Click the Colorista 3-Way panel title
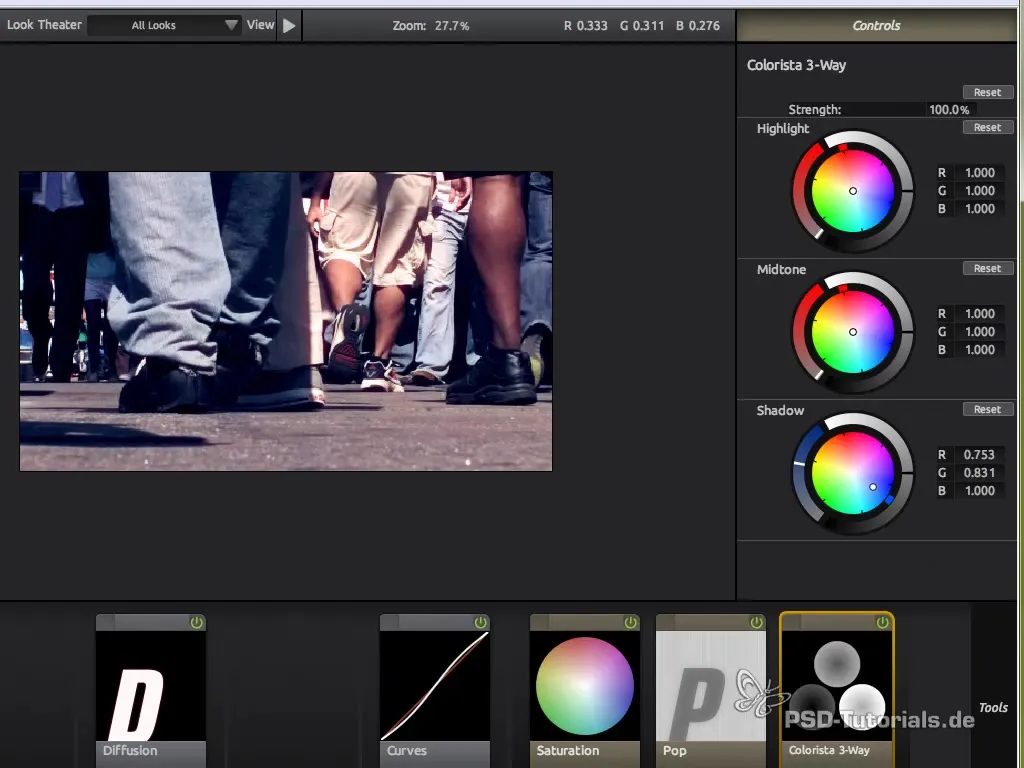 [x=796, y=65]
